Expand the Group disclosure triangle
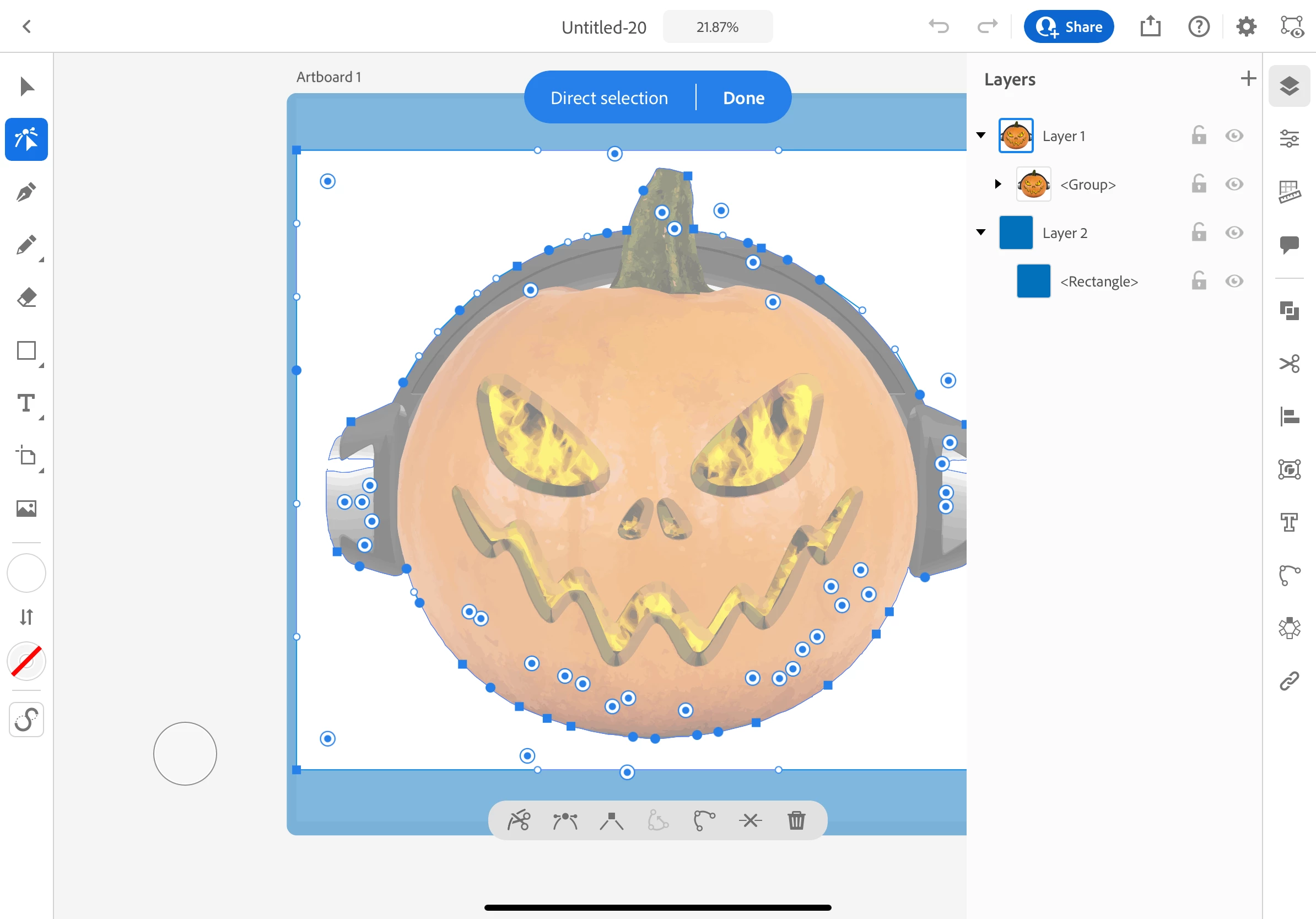 pyautogui.click(x=998, y=185)
